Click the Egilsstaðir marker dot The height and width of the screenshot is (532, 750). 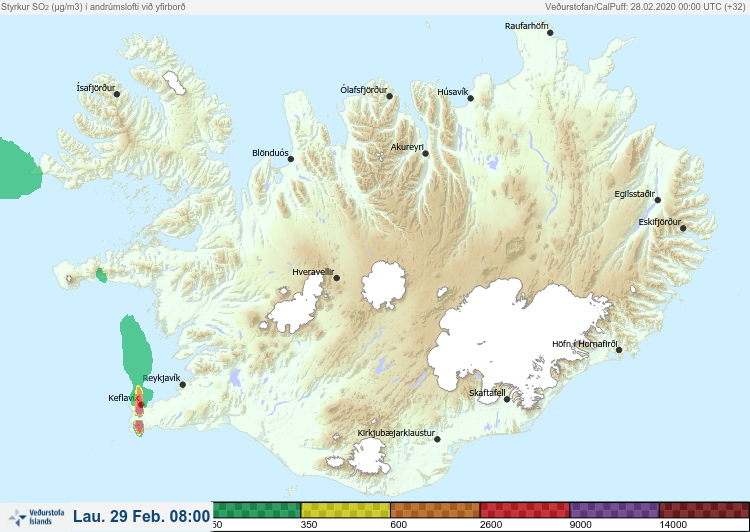pos(658,200)
